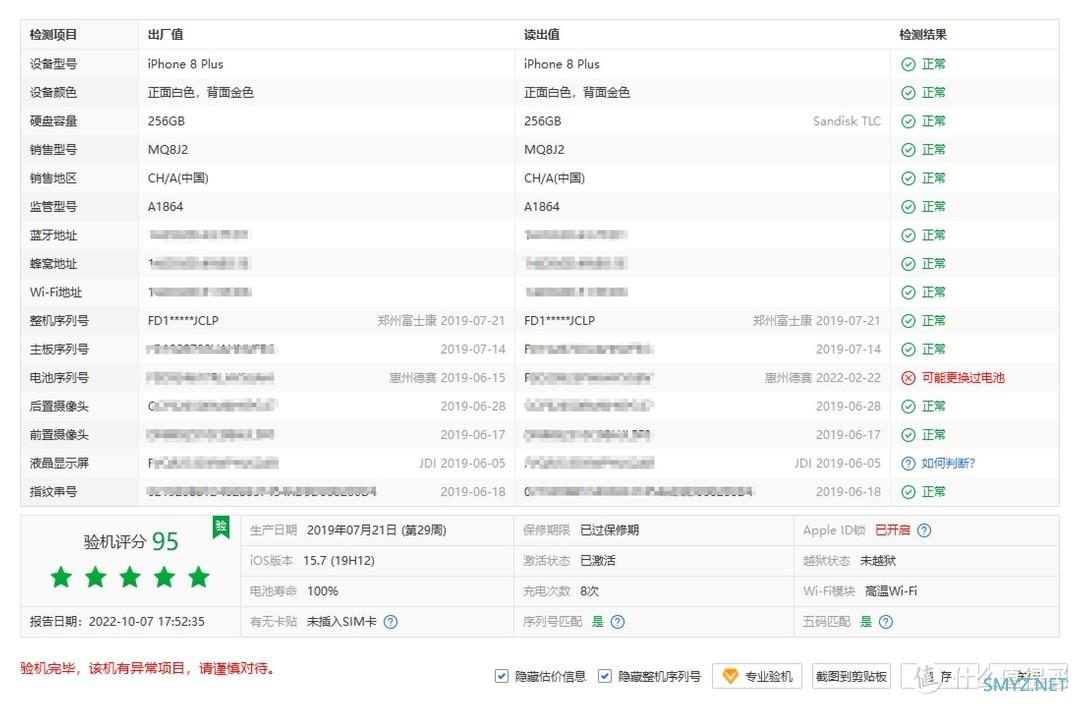Click the 检测项目 column header
1080x704 pixels.
point(53,34)
